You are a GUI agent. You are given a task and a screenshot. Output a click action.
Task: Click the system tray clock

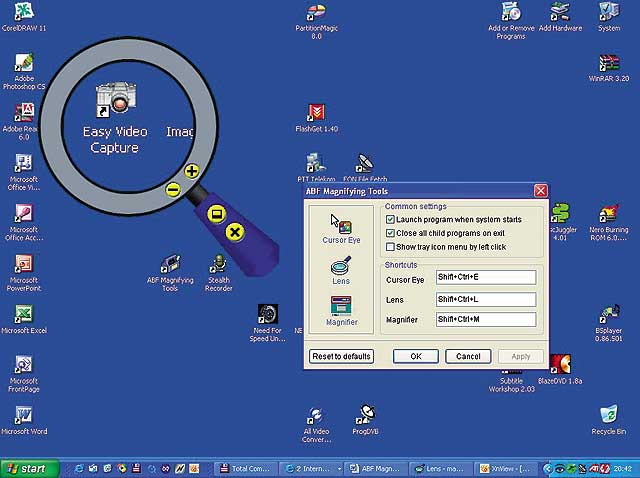click(624, 469)
